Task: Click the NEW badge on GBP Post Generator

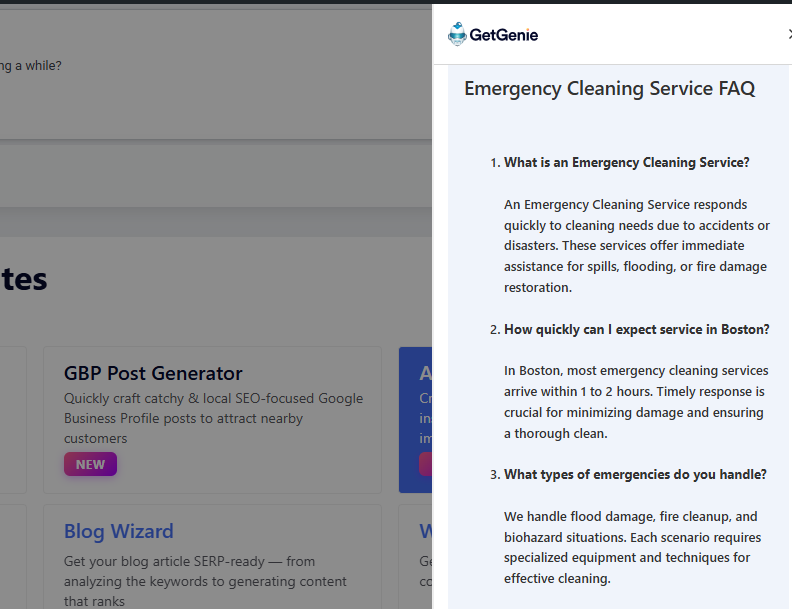Action: 90,464
